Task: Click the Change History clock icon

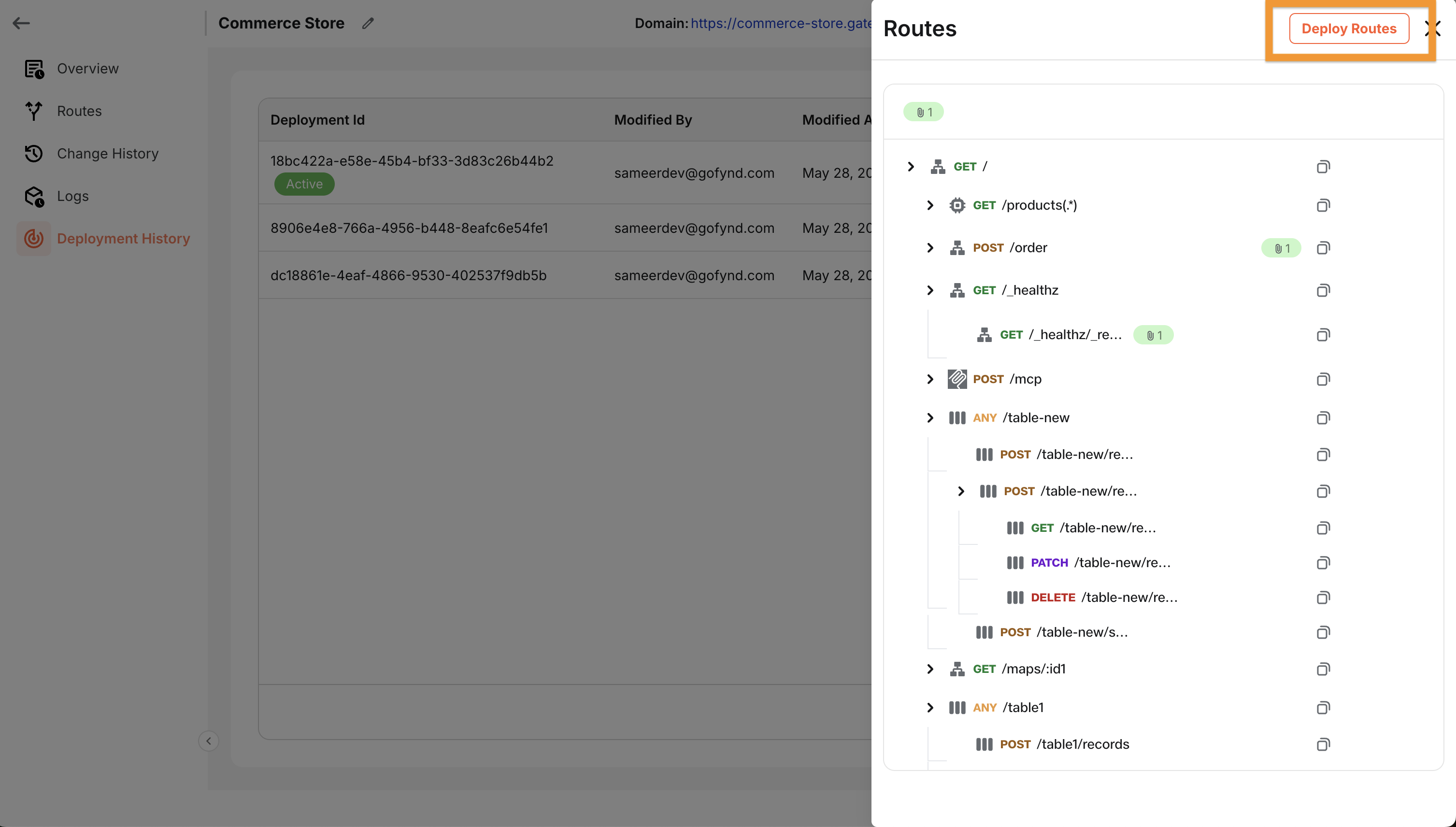Action: point(34,153)
